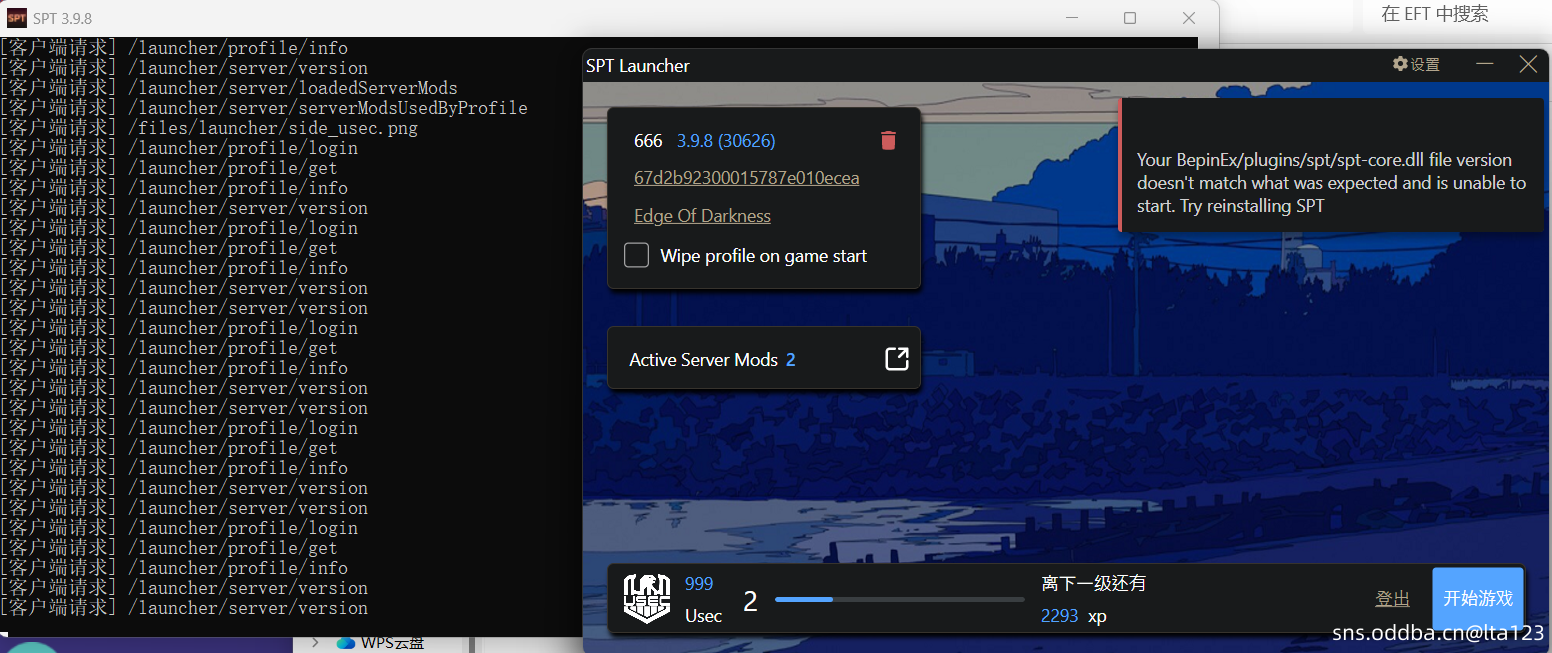Click the 离下一级还有 label
This screenshot has height=653, width=1552.
click(1093, 583)
